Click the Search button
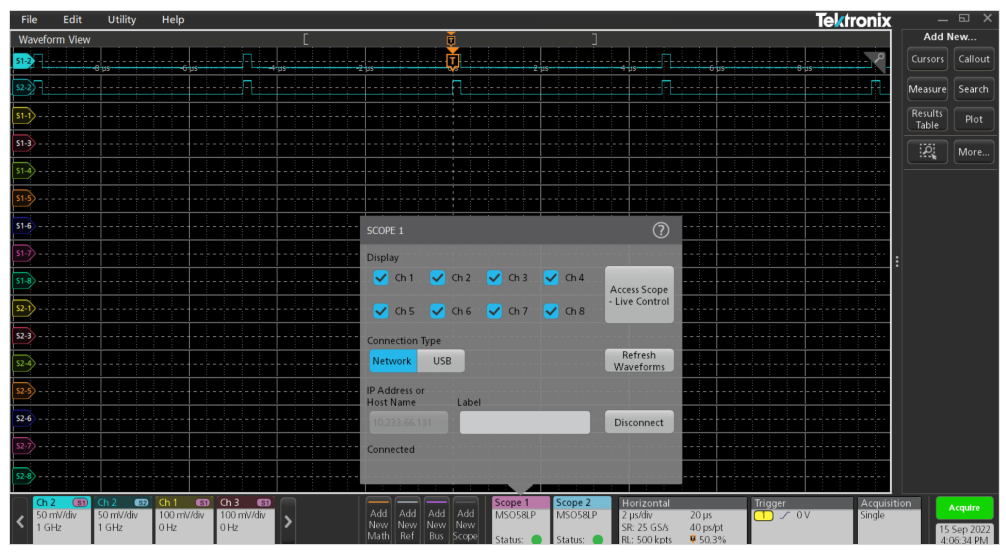This screenshot has height=552, width=1006. pyautogui.click(x=973, y=89)
